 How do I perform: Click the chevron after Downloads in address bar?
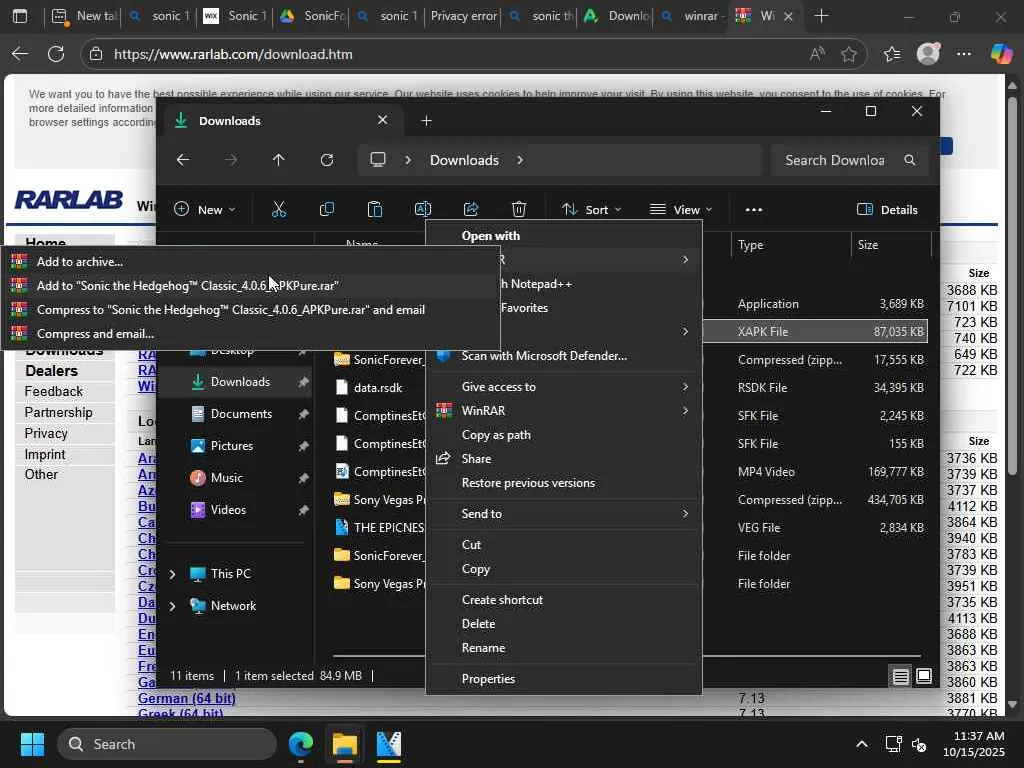[x=520, y=160]
